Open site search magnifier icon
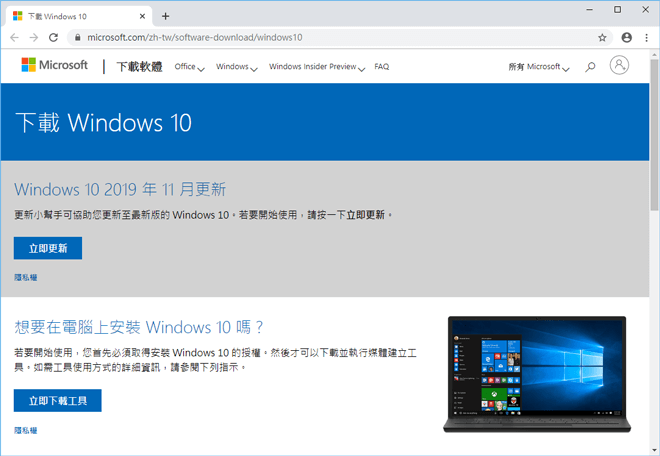Image resolution: width=660 pixels, height=456 pixels. [590, 67]
